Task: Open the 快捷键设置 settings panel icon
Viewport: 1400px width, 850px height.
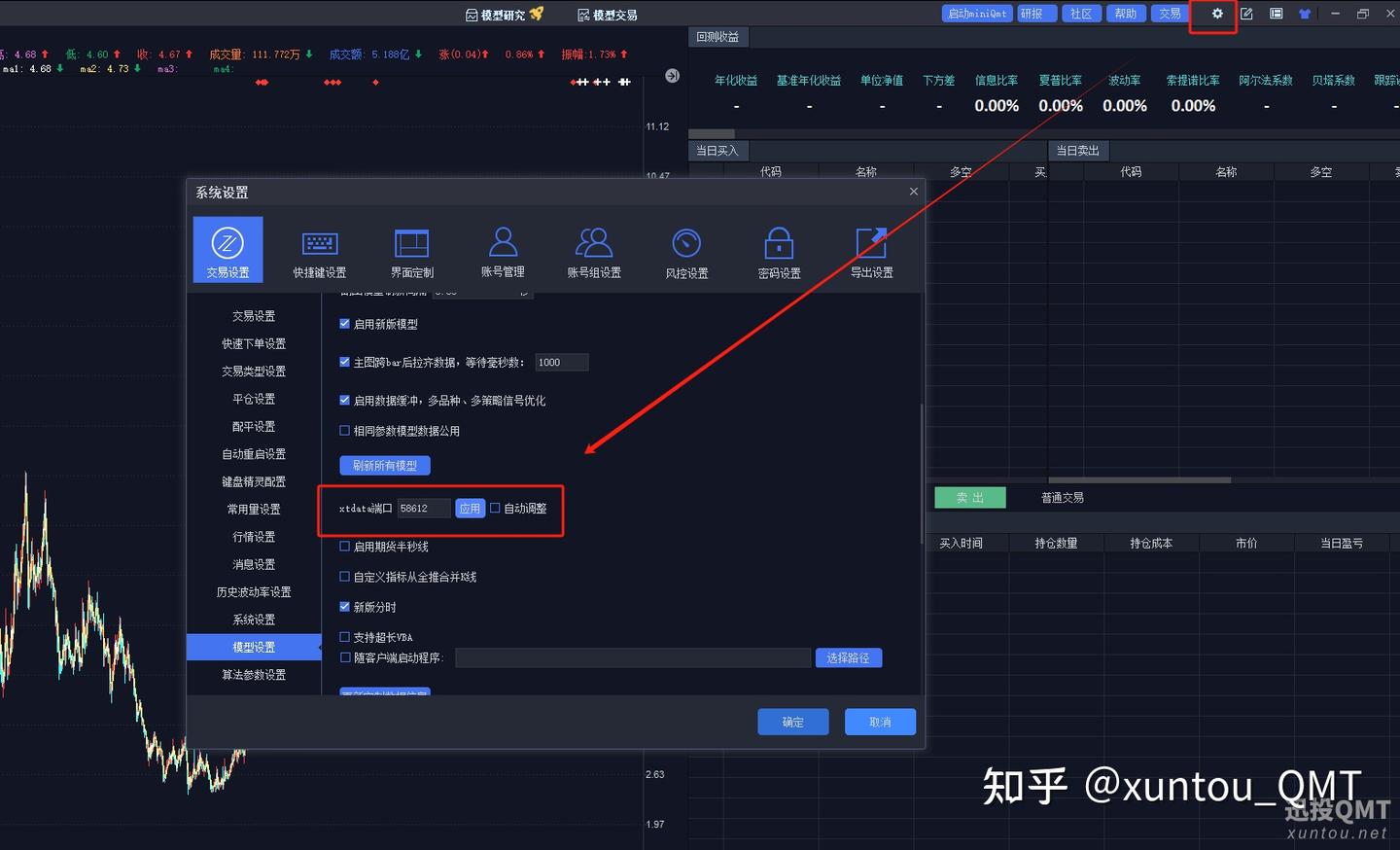Action: 320,249
